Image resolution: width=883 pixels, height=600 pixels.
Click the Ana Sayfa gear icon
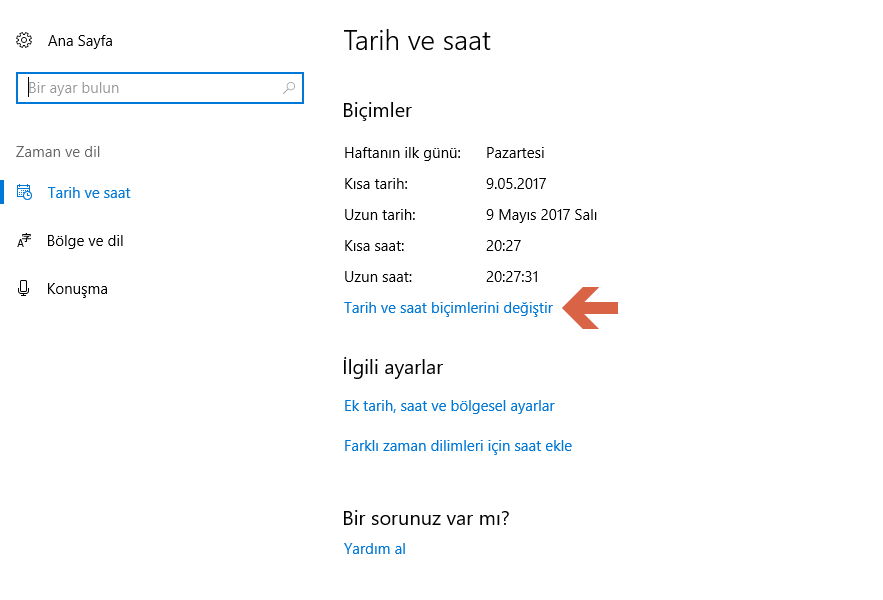point(24,40)
